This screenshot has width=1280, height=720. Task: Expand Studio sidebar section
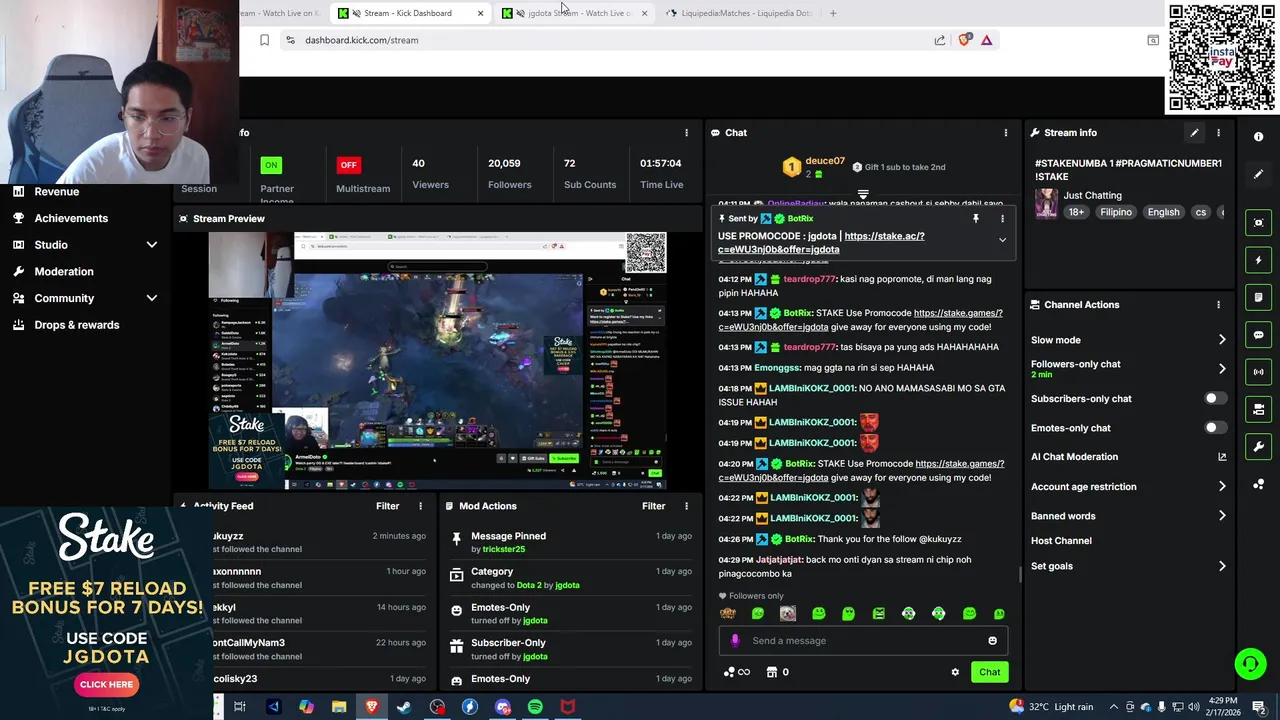[x=152, y=245]
